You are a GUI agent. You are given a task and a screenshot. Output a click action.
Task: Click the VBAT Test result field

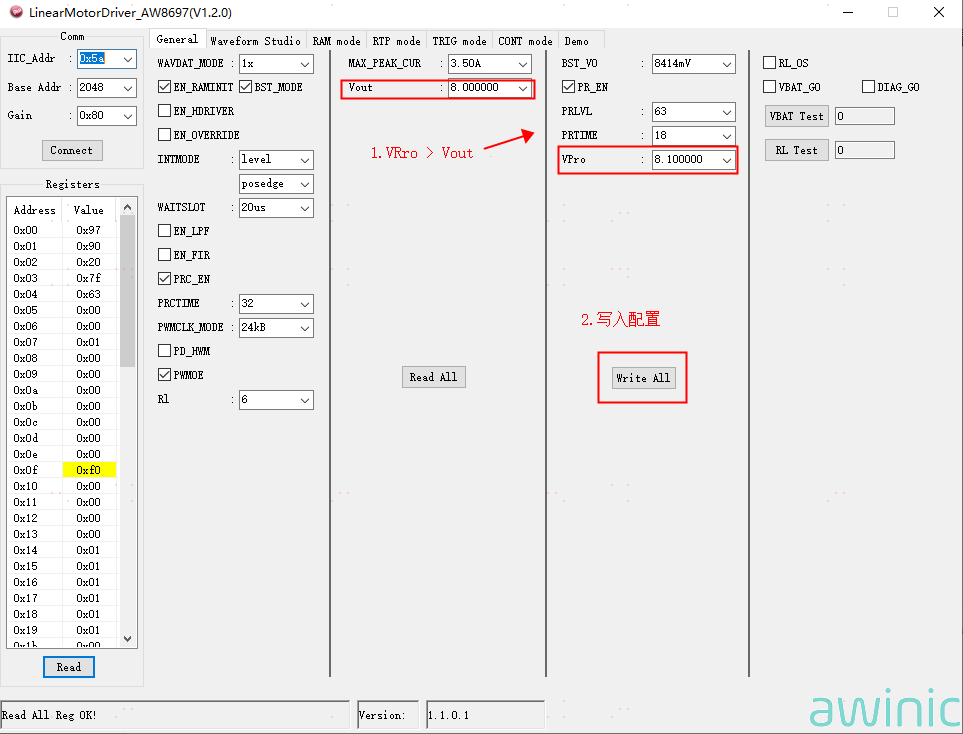point(865,116)
